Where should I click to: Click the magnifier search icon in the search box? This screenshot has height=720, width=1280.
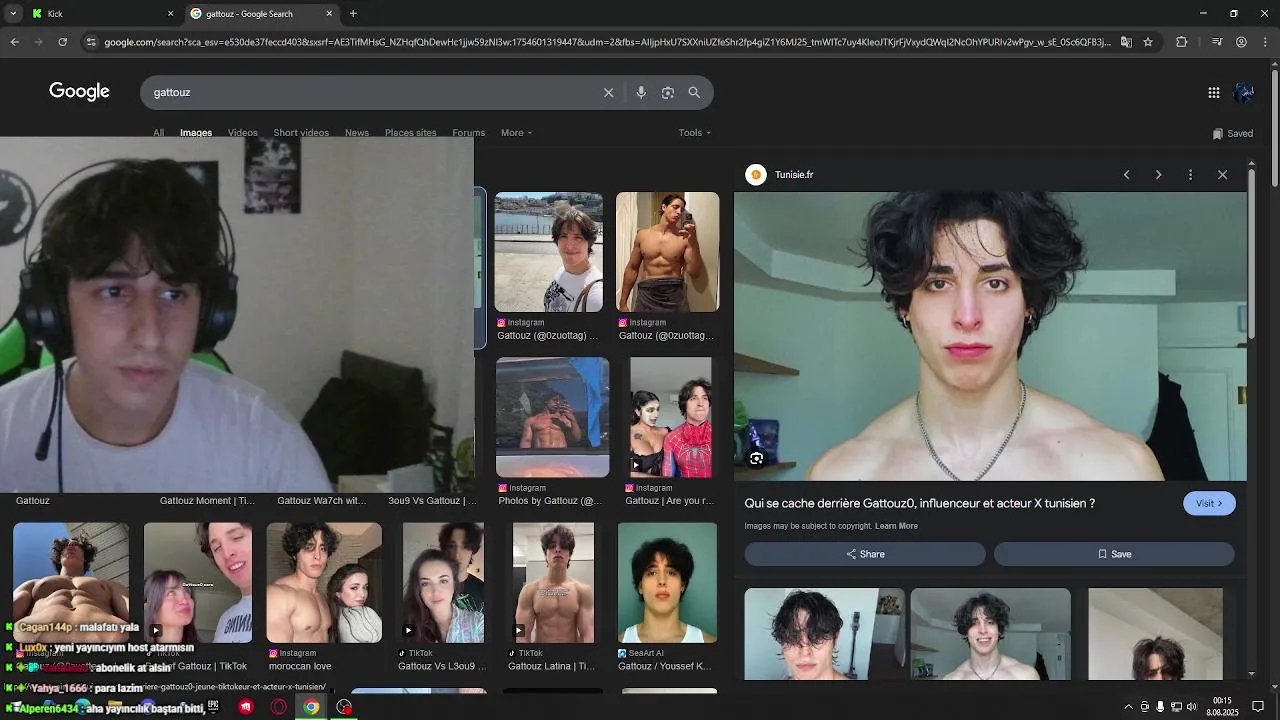tap(694, 92)
